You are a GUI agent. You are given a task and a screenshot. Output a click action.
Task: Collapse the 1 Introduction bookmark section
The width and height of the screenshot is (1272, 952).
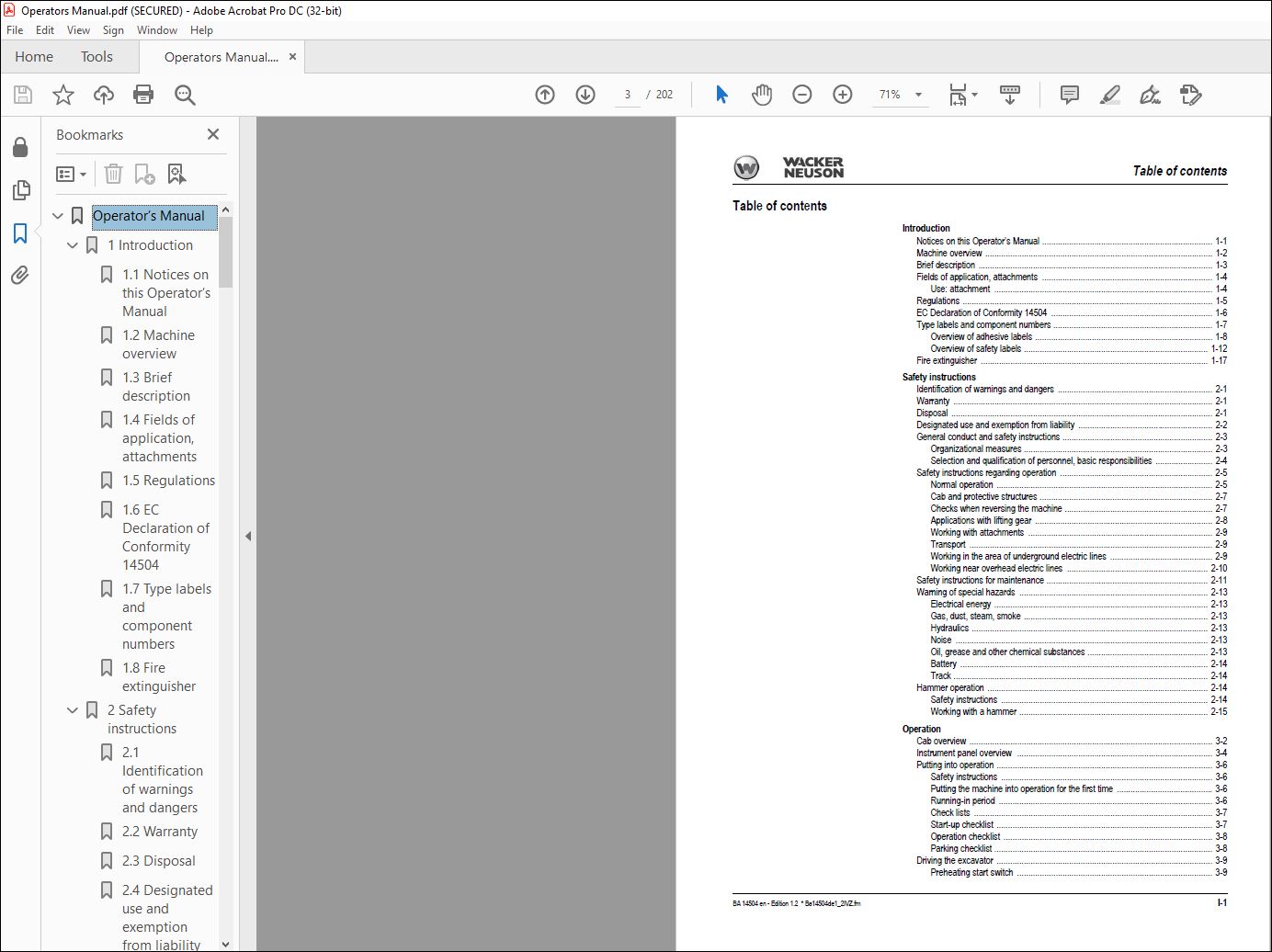73,245
